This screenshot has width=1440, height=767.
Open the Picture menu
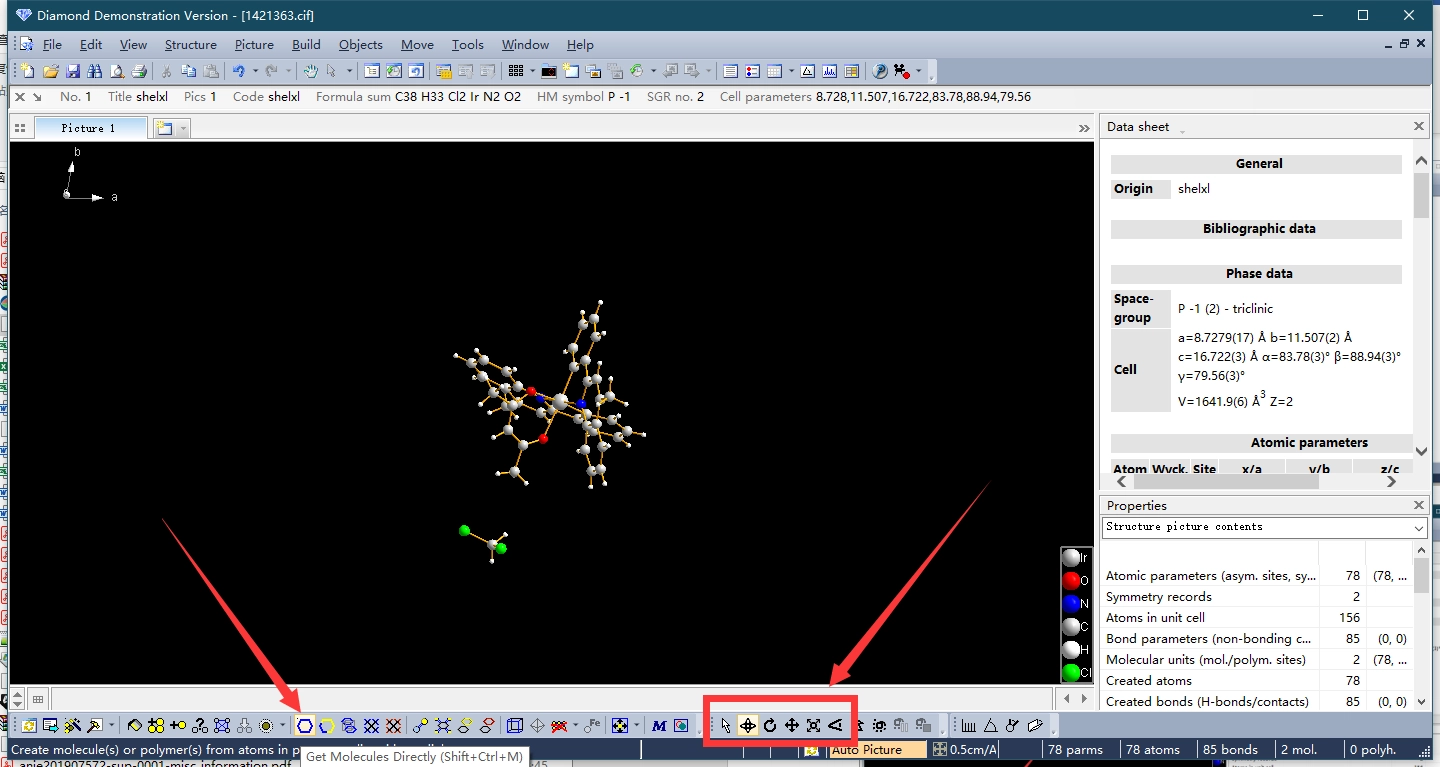[x=254, y=44]
